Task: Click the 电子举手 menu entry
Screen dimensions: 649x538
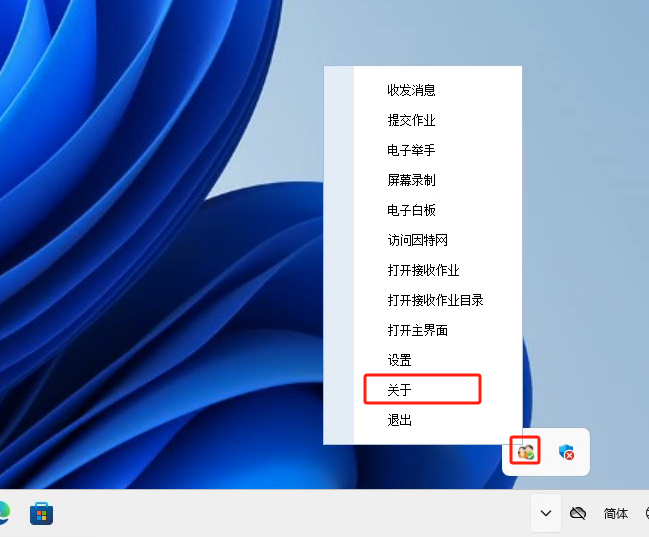Action: [x=411, y=150]
